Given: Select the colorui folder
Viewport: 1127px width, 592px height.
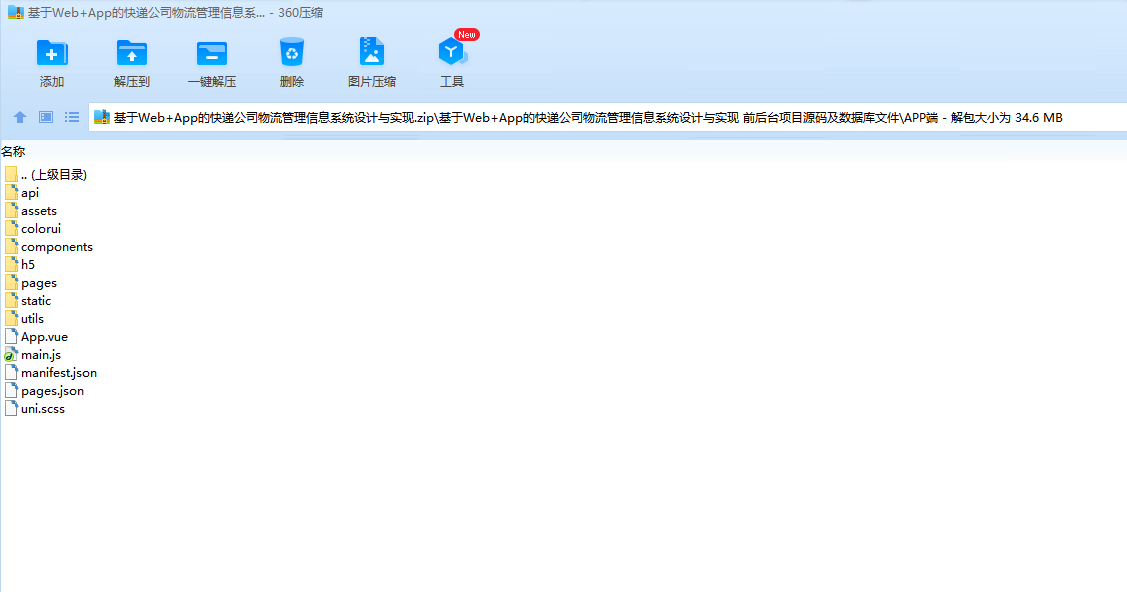Looking at the screenshot, I should [32, 228].
